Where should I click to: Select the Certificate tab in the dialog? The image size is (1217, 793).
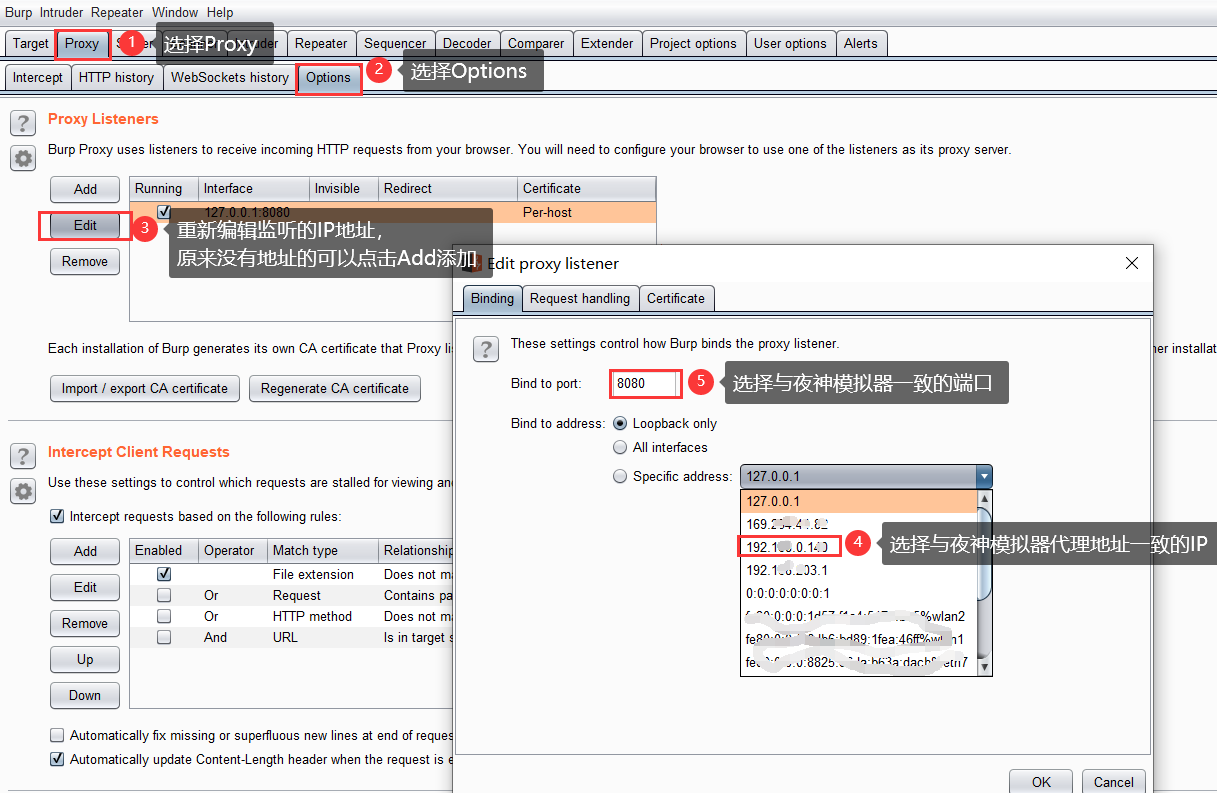[676, 298]
